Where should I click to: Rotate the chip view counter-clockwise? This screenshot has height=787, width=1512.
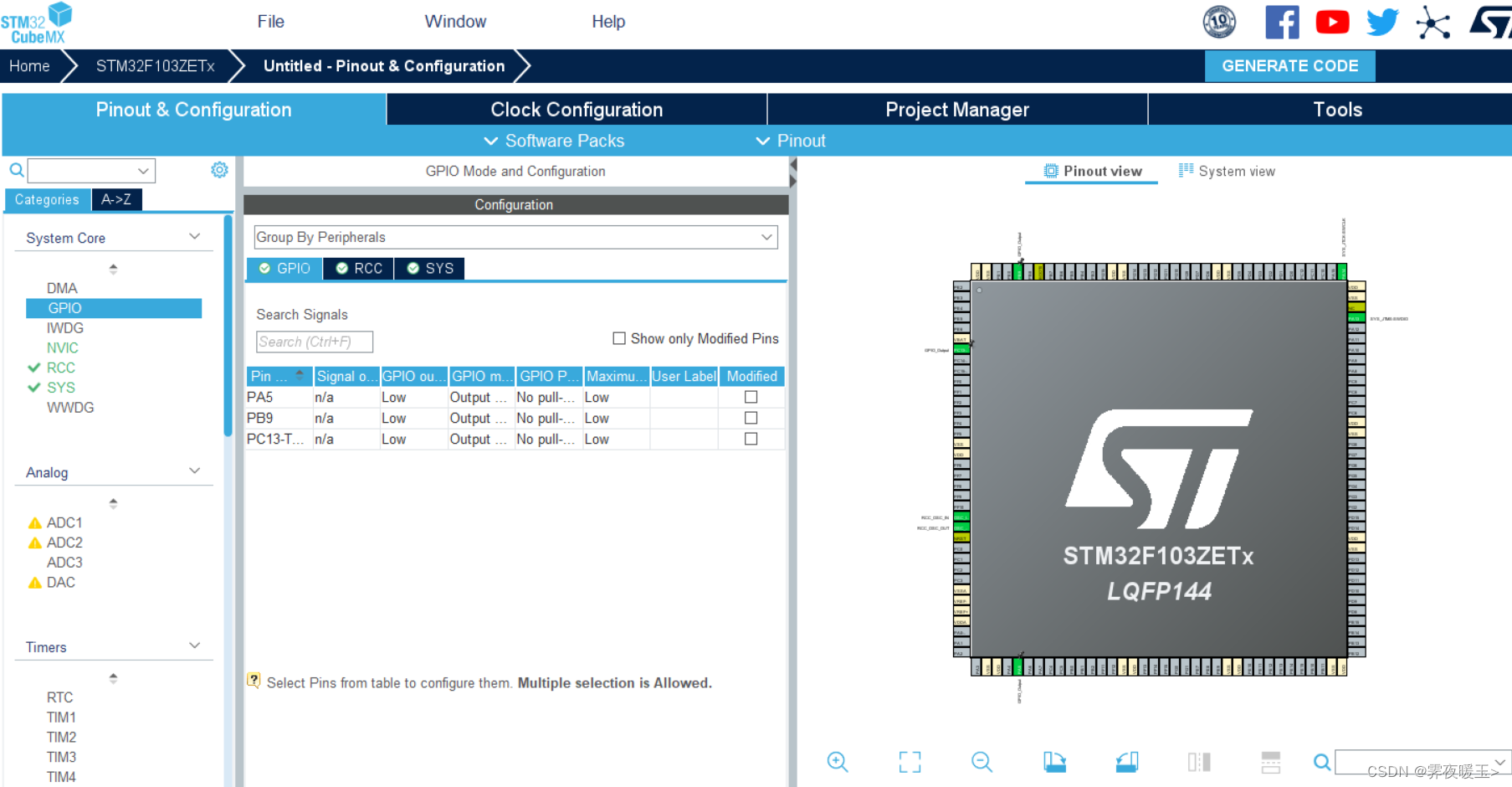click(1127, 761)
